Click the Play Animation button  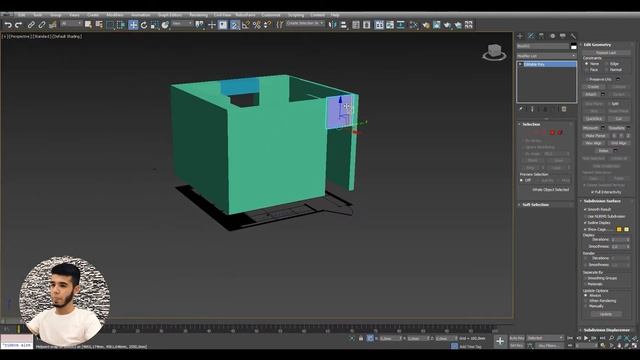(586, 338)
